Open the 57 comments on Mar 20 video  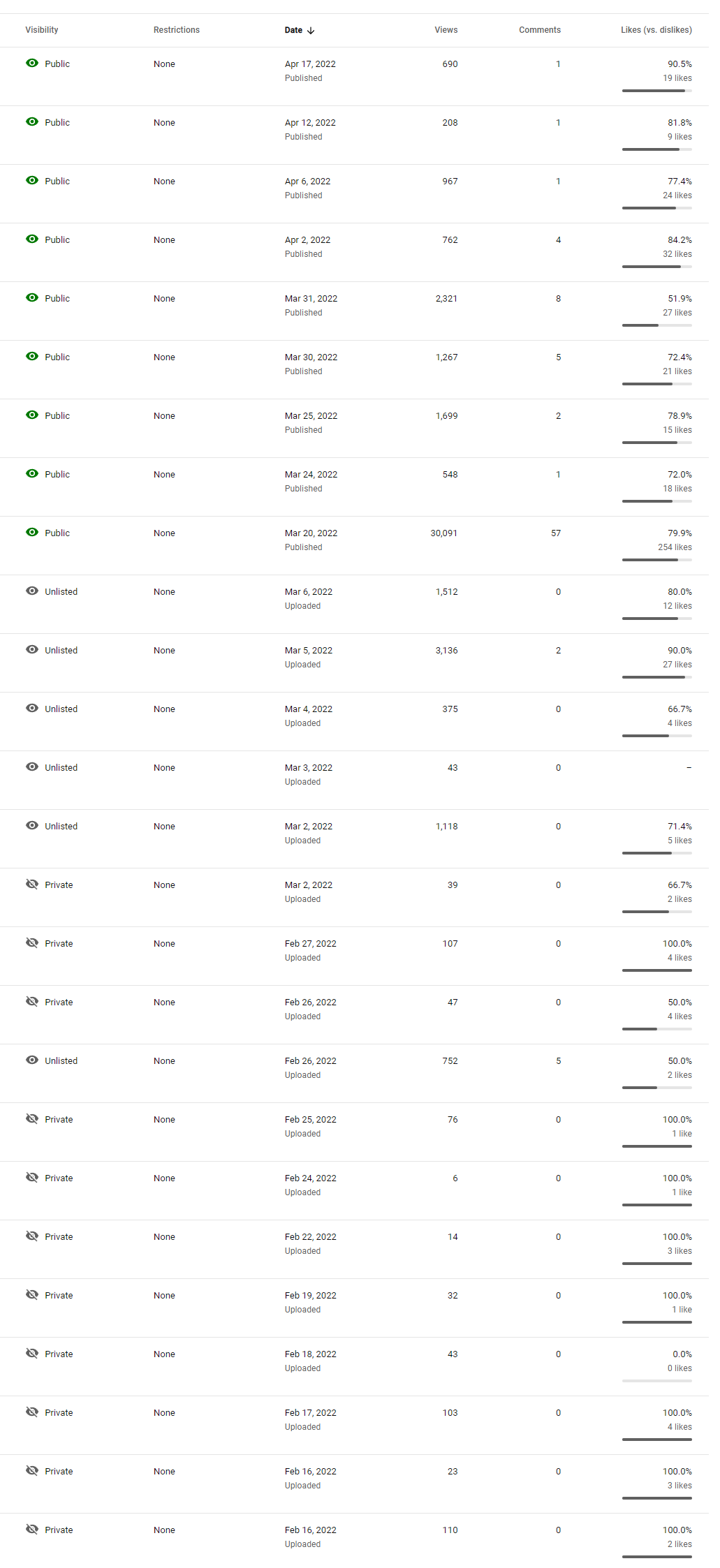(x=556, y=533)
